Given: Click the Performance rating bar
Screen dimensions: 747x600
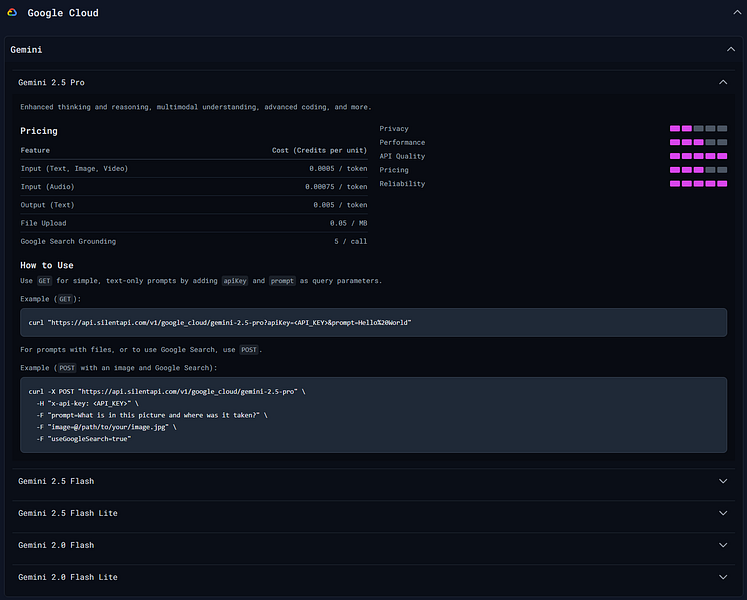Looking at the screenshot, I should [x=698, y=142].
